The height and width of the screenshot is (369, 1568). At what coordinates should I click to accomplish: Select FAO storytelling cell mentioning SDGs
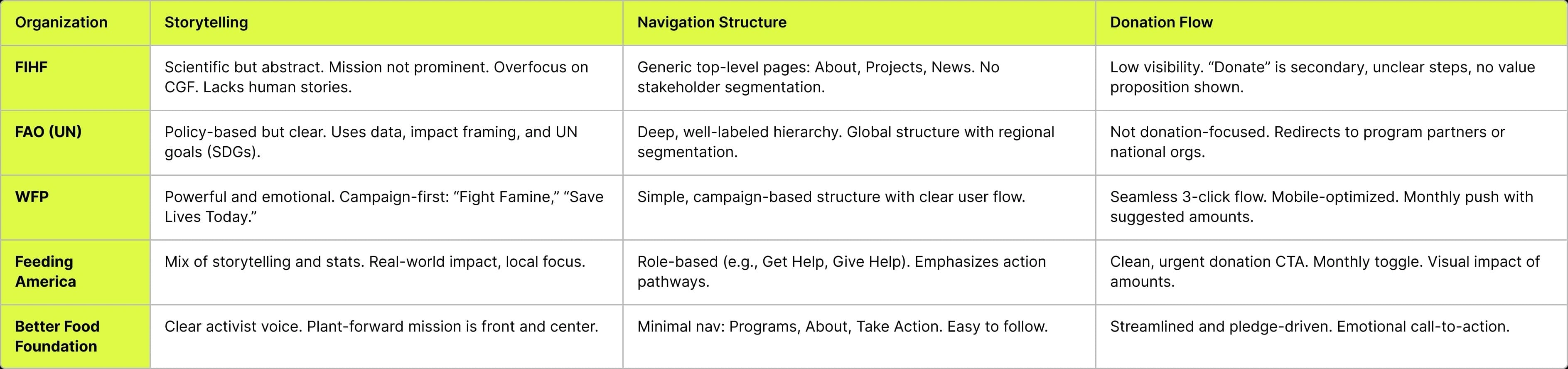click(x=370, y=142)
